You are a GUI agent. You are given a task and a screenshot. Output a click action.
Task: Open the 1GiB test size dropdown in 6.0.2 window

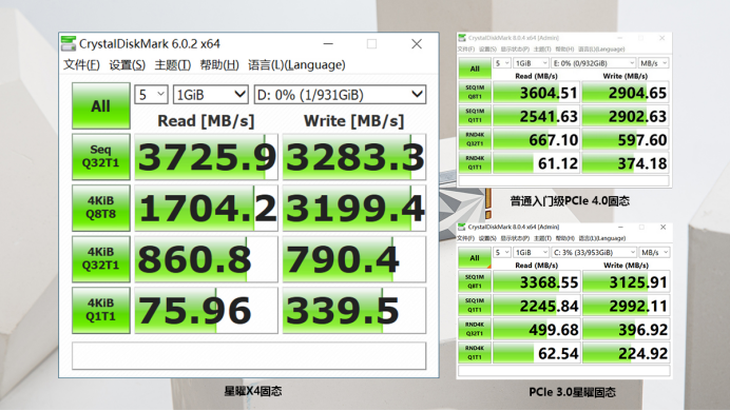coord(210,95)
